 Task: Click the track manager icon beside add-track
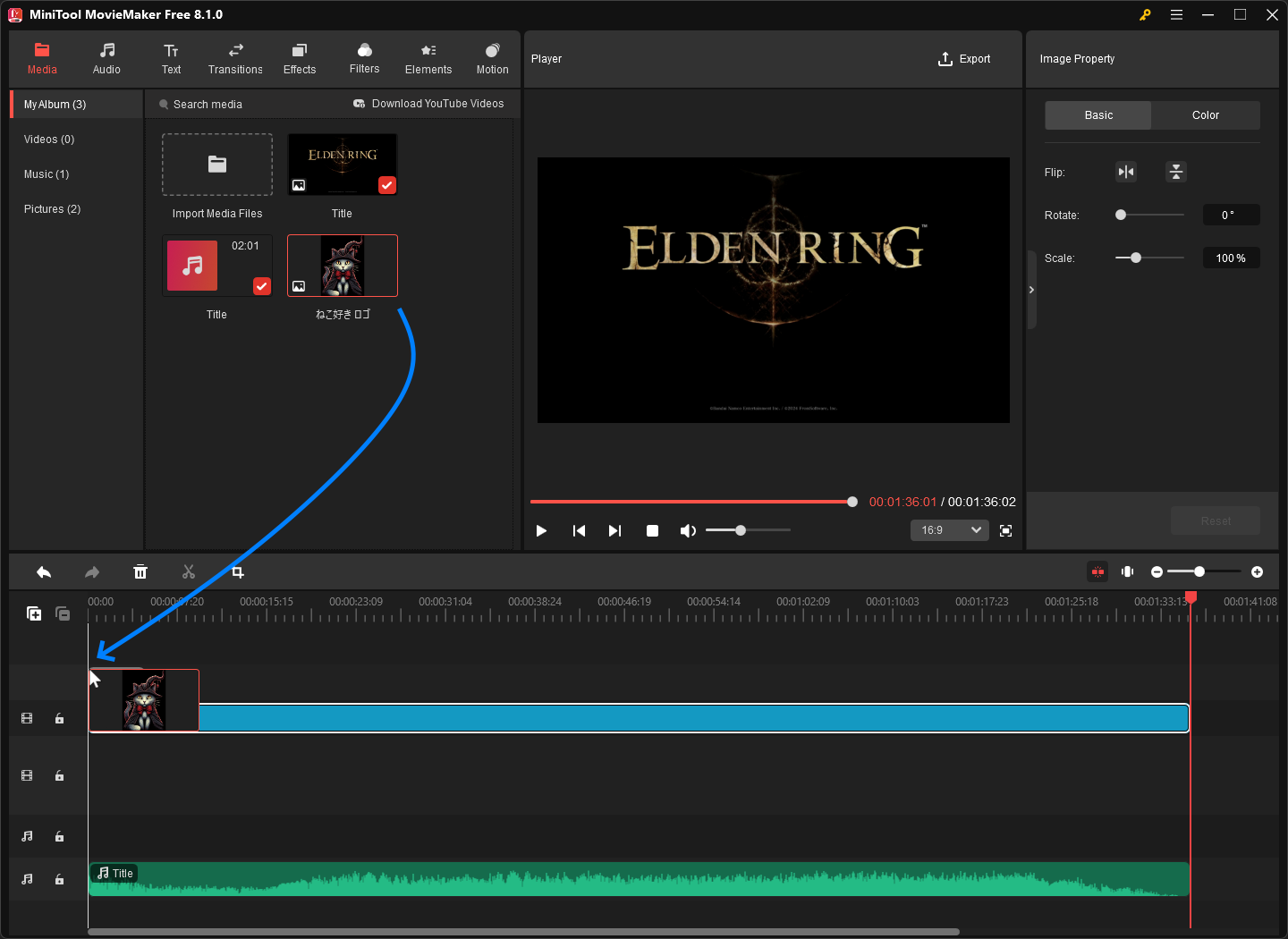[63, 613]
